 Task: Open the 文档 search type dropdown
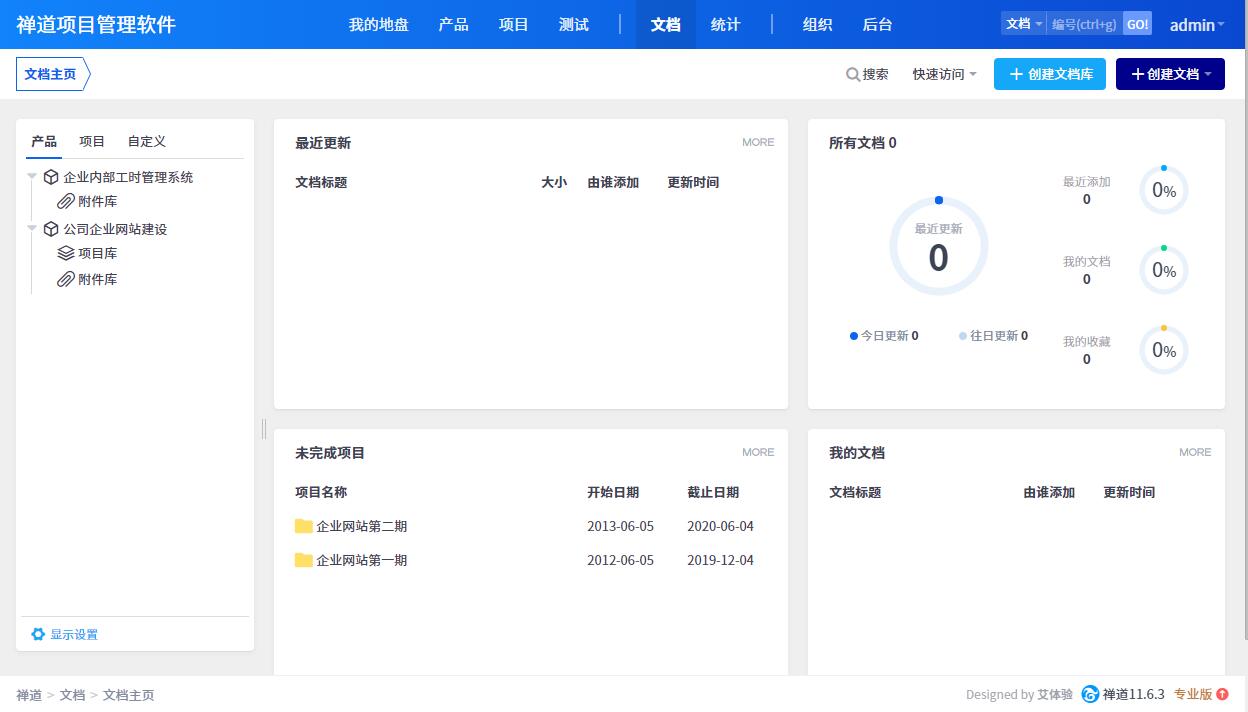tap(1024, 24)
